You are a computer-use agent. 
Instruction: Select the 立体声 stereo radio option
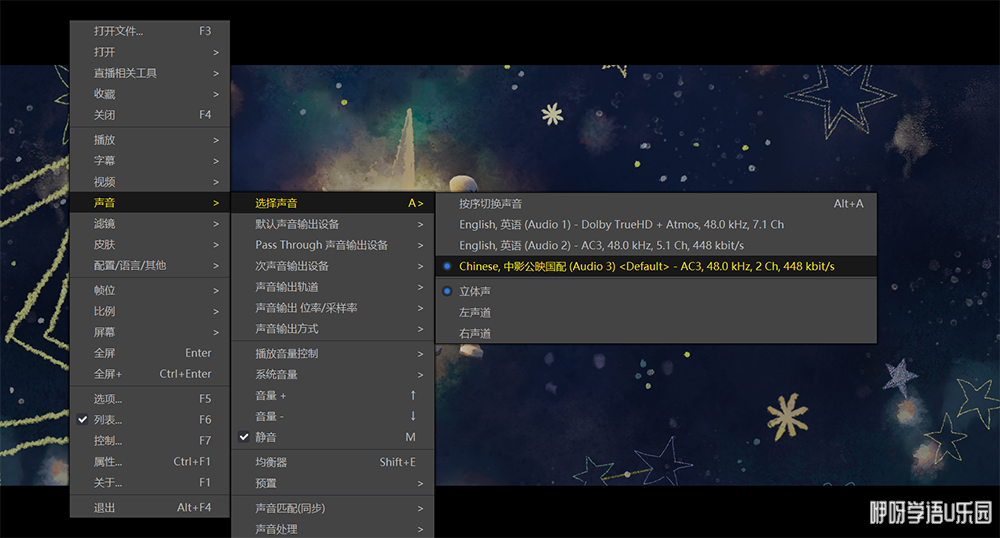click(475, 291)
